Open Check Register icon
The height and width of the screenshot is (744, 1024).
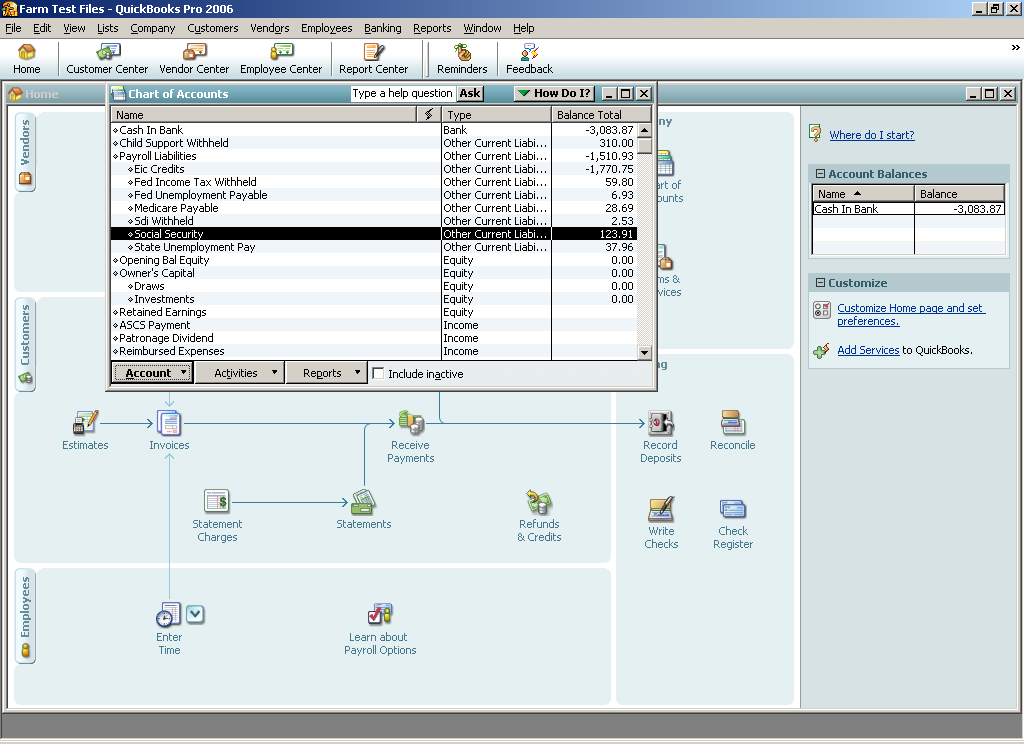pyautogui.click(x=732, y=509)
